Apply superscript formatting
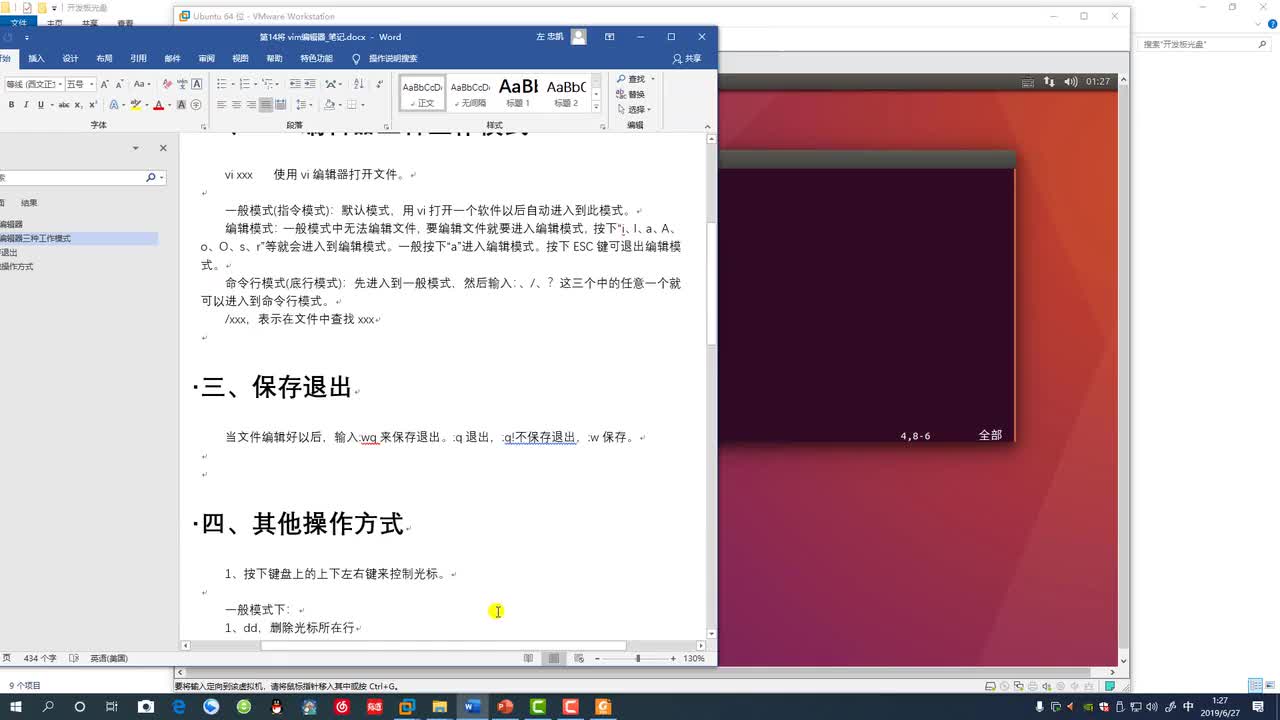This screenshot has width=1280, height=720. [x=93, y=105]
